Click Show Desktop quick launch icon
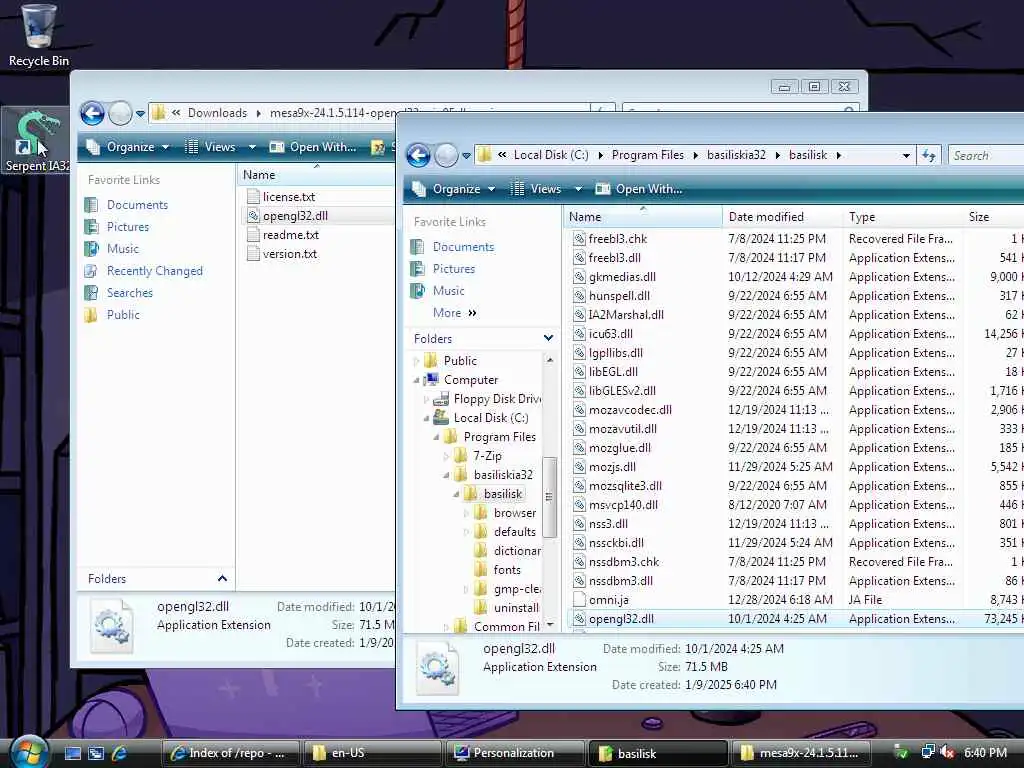The image size is (1024, 768). click(x=72, y=753)
